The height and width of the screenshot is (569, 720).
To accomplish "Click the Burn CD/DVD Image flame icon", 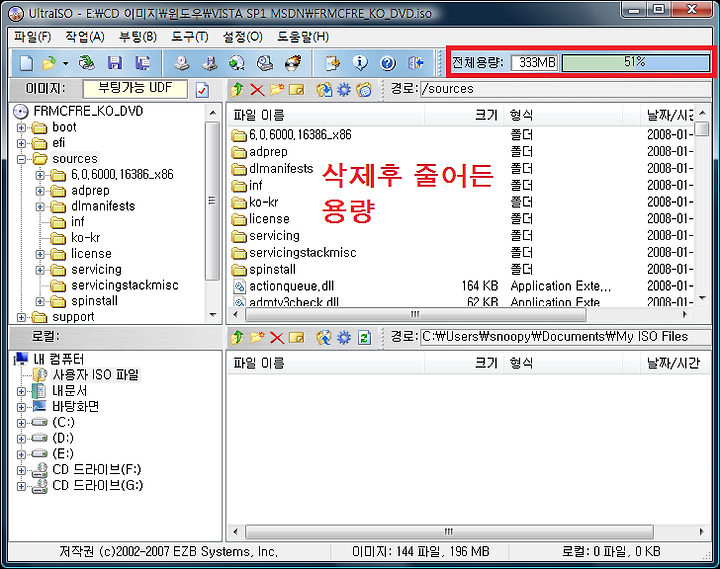I will tap(293, 63).
